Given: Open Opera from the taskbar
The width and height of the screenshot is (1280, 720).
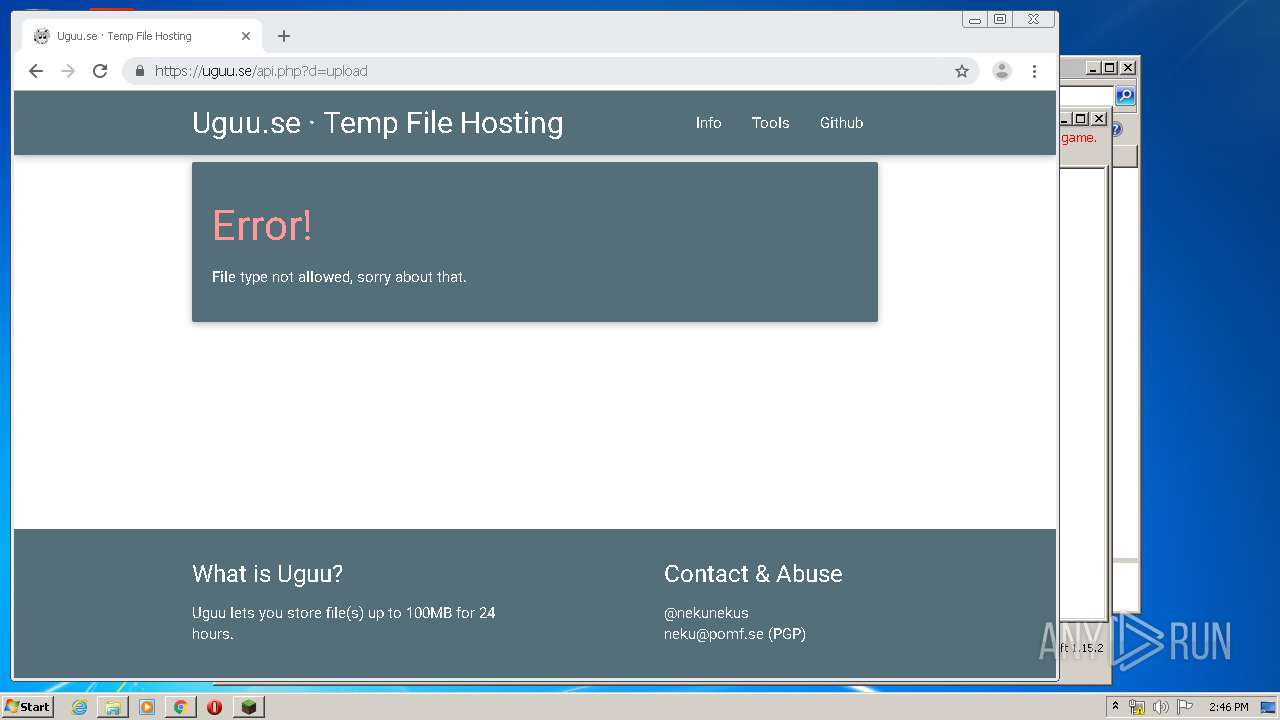Looking at the screenshot, I should pyautogui.click(x=214, y=707).
